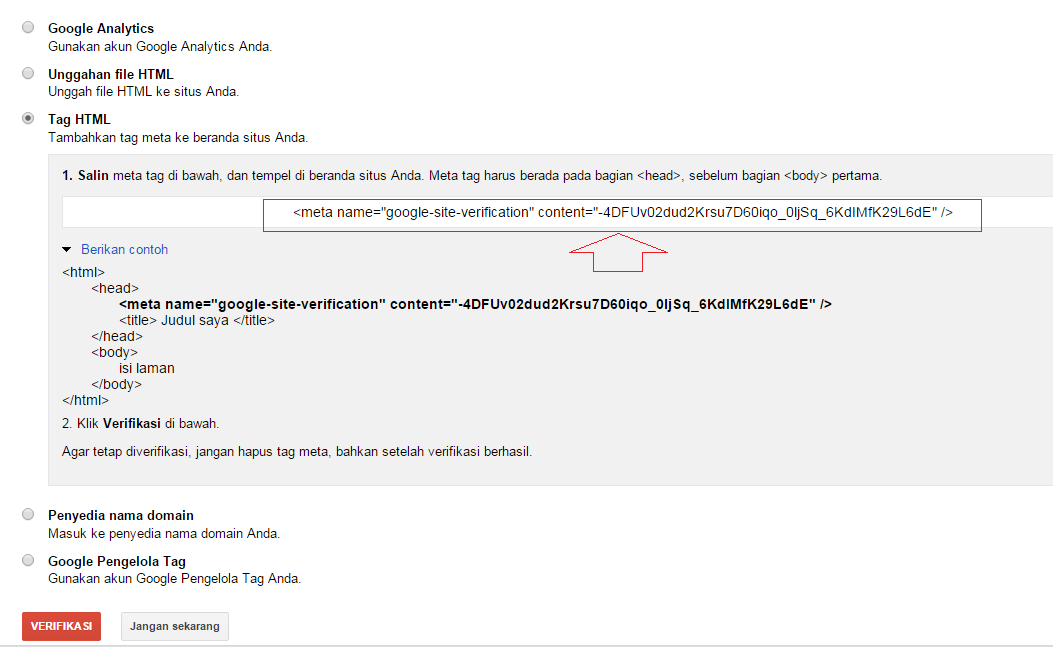Image resolution: width=1053 pixels, height=647 pixels.
Task: Click the red upward arrow annotation
Action: pos(619,253)
